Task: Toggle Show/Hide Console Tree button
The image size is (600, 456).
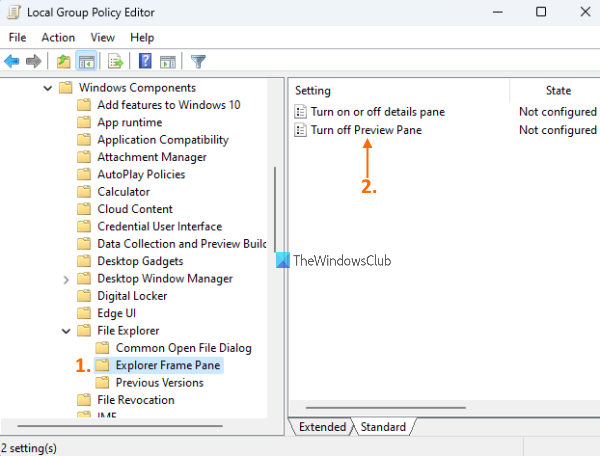Action: pyautogui.click(x=86, y=61)
